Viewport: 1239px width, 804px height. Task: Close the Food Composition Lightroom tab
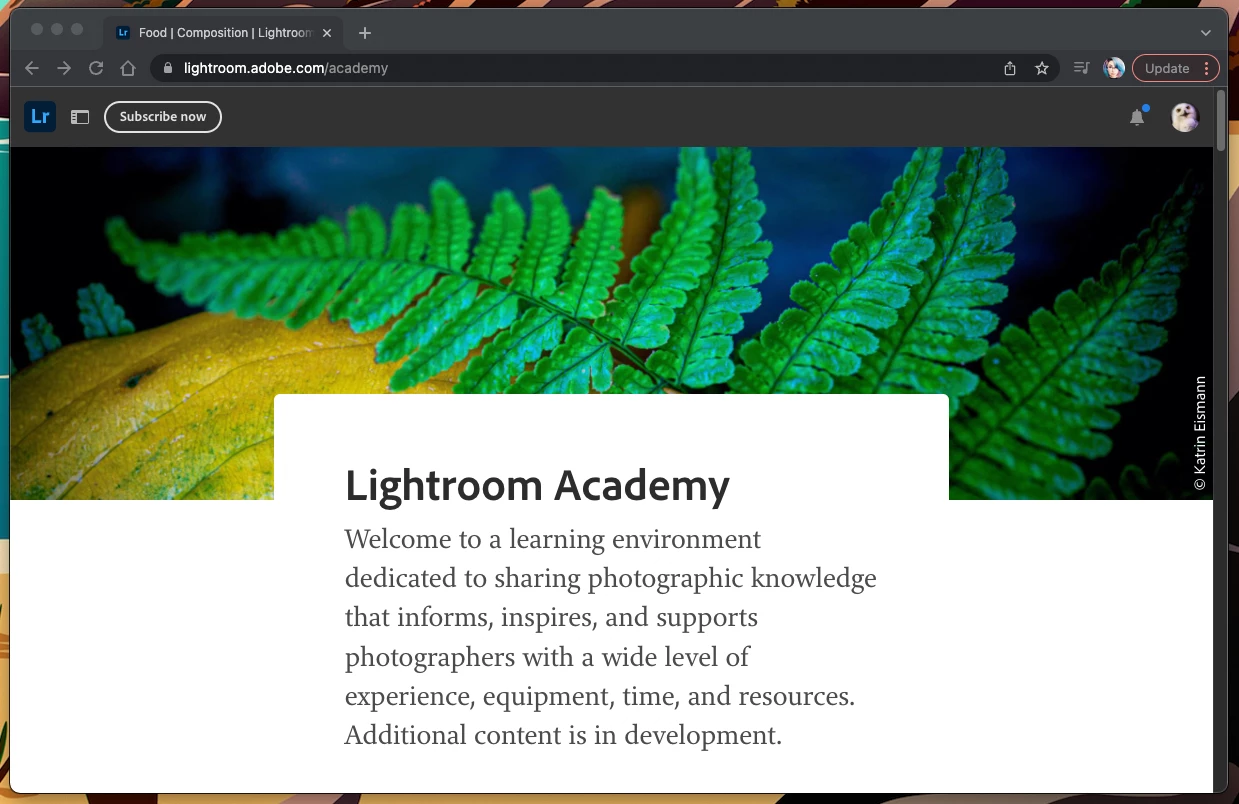pyautogui.click(x=327, y=33)
